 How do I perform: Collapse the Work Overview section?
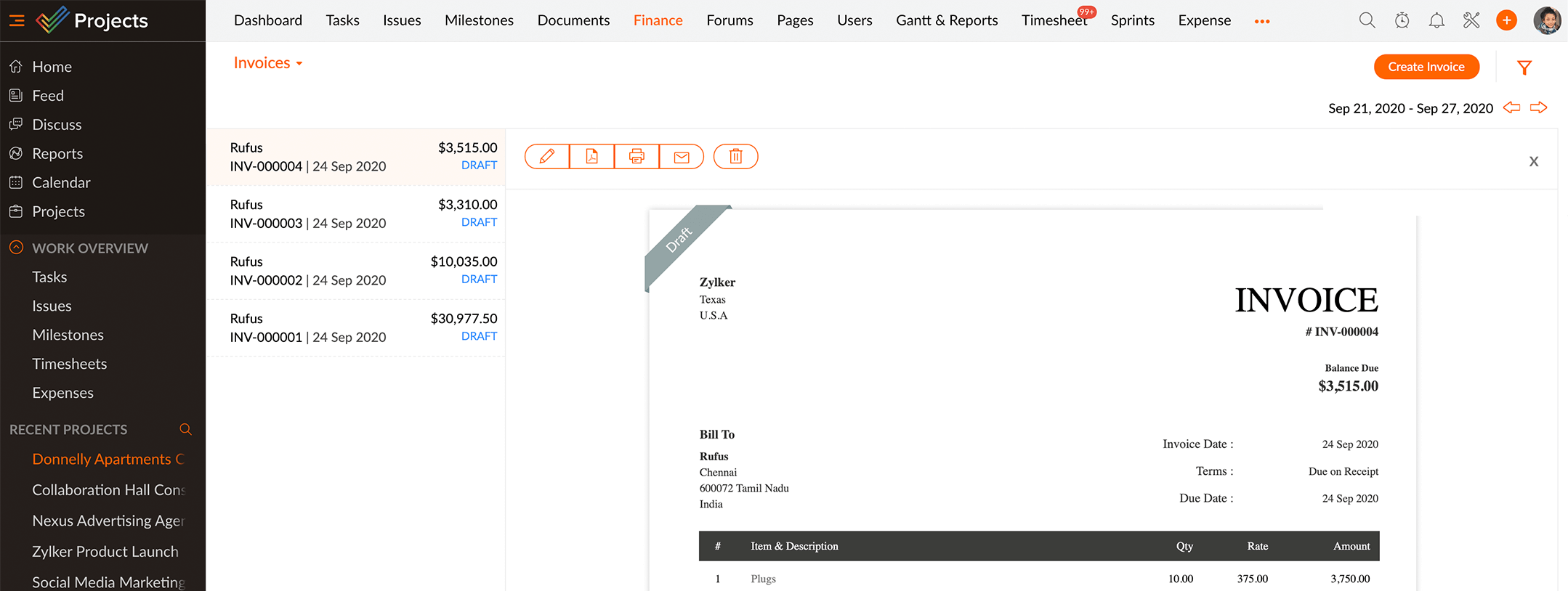16,248
